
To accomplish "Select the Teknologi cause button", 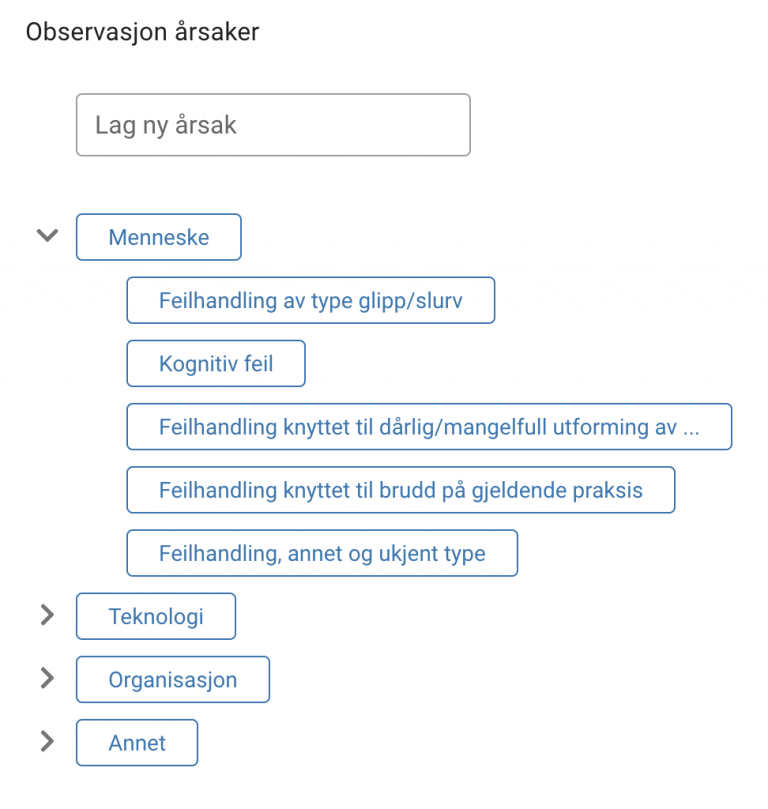I will click(x=156, y=616).
